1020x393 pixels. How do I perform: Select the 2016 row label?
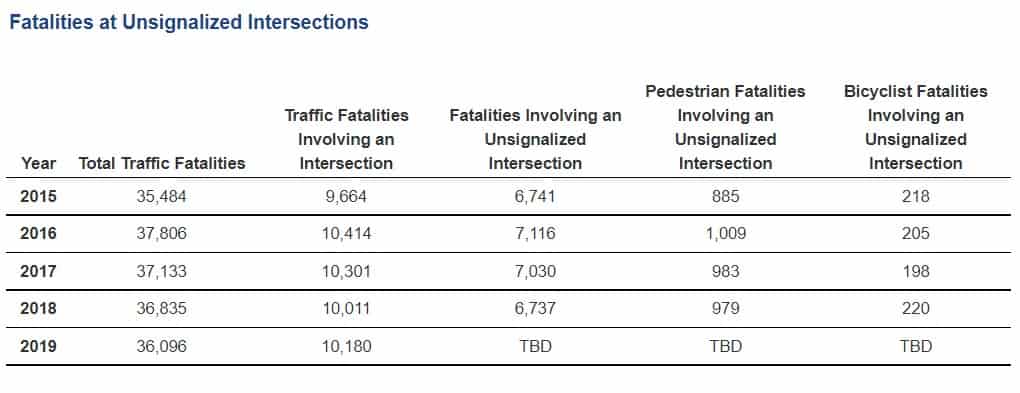click(x=38, y=234)
